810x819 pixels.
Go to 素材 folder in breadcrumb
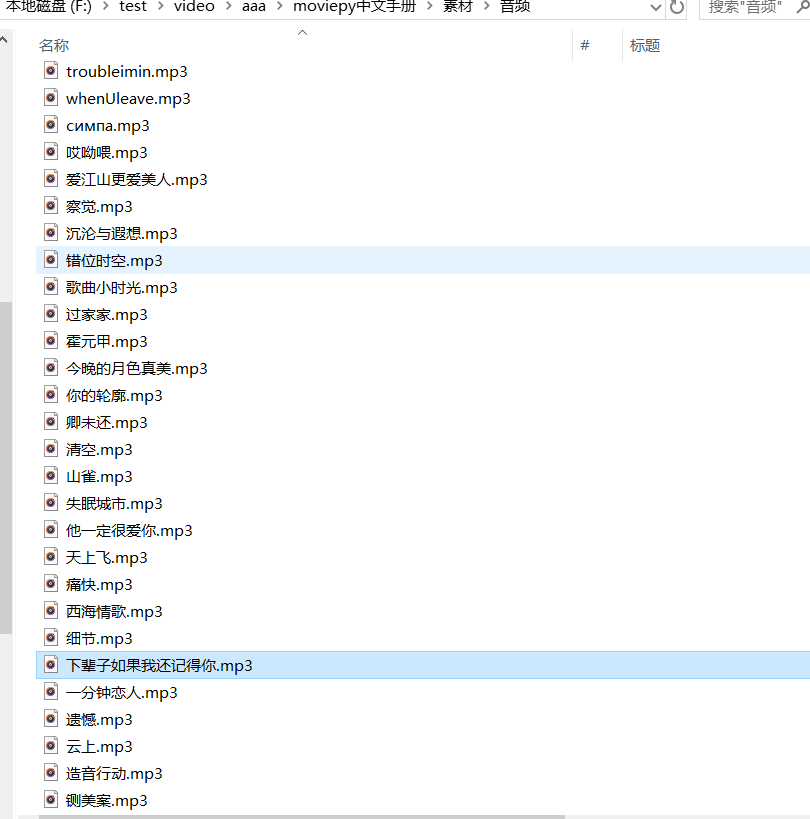pyautogui.click(x=458, y=6)
